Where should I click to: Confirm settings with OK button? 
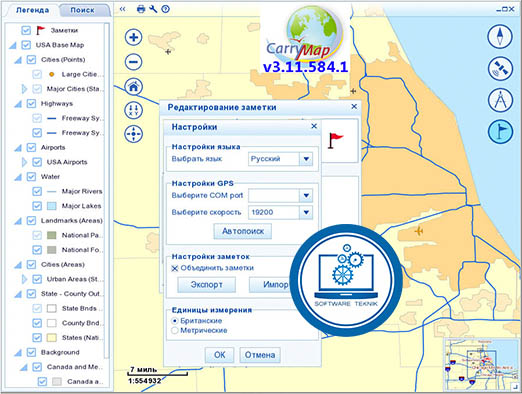[x=219, y=355]
